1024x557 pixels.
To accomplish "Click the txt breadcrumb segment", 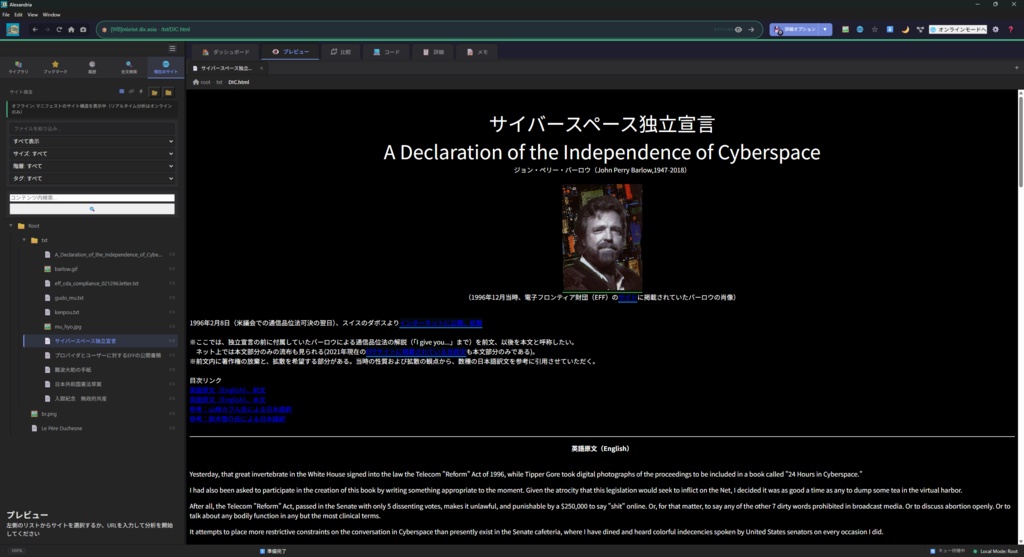I will coord(219,82).
